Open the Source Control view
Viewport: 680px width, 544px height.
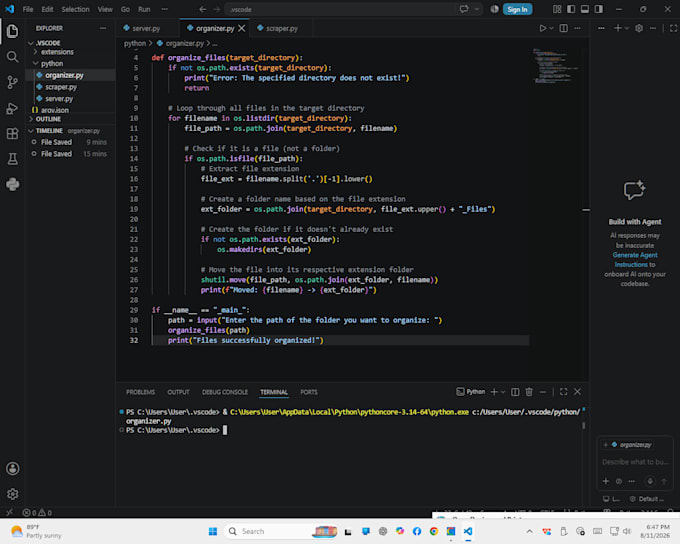click(13, 82)
